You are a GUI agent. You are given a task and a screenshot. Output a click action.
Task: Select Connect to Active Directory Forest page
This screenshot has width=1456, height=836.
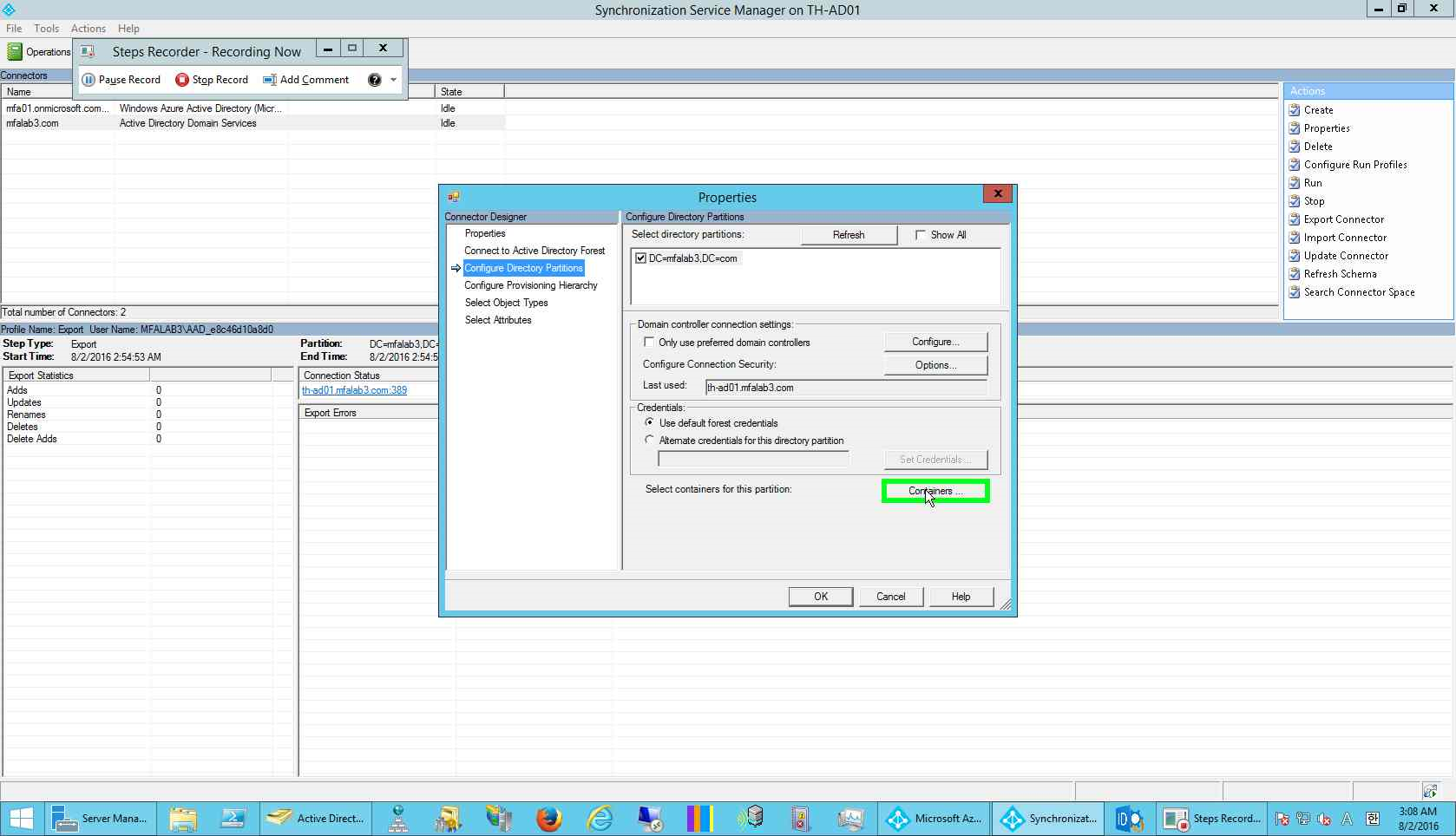[535, 251]
